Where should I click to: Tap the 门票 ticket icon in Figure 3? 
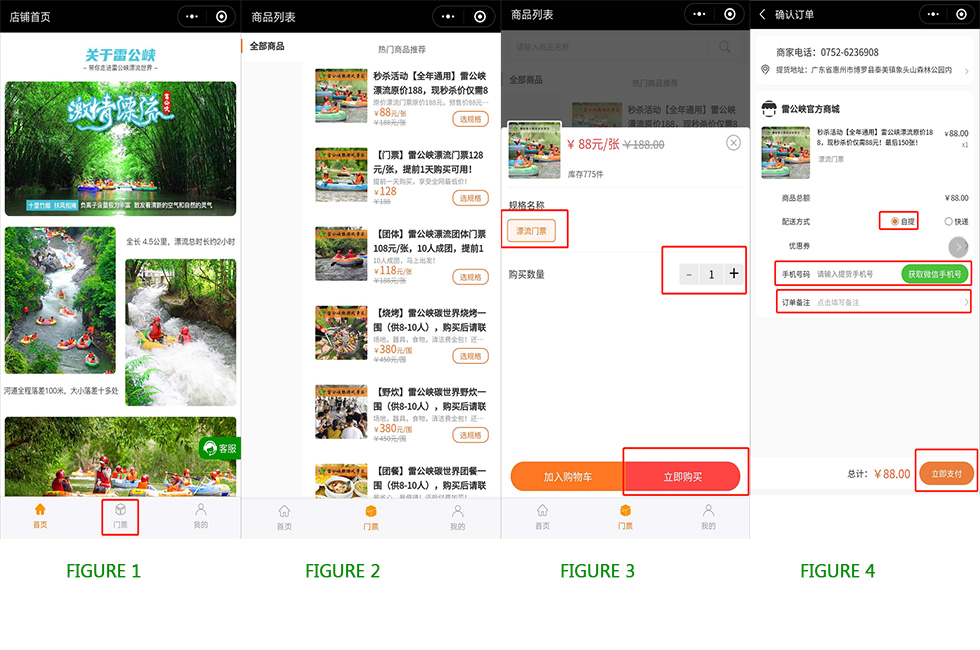pos(626,511)
